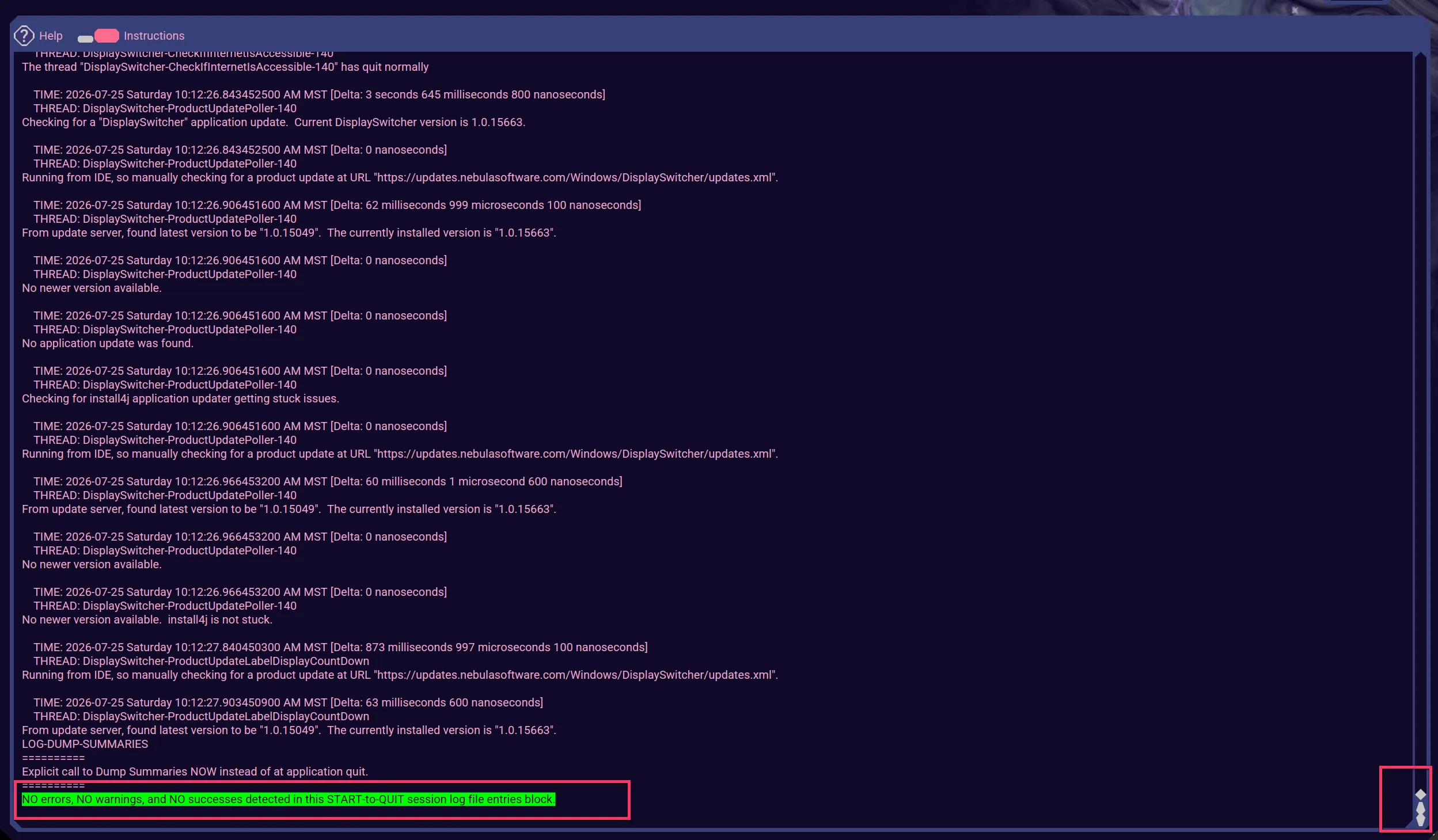Click timestamp with Delta 60 milliseconds 1 microsecond
This screenshot has height=840, width=1438.
click(328, 481)
